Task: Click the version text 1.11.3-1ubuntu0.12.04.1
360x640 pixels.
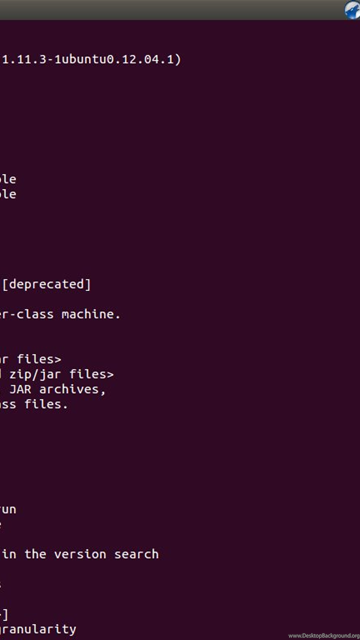Action: (89, 60)
